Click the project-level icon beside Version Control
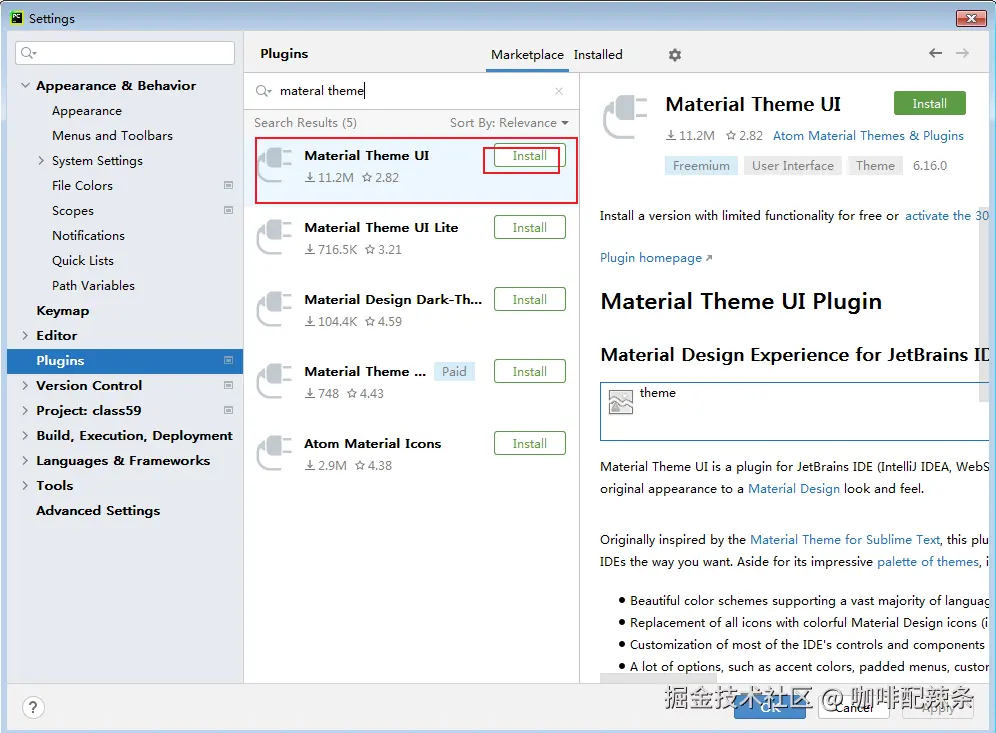This screenshot has height=733, width=996. 228,385
